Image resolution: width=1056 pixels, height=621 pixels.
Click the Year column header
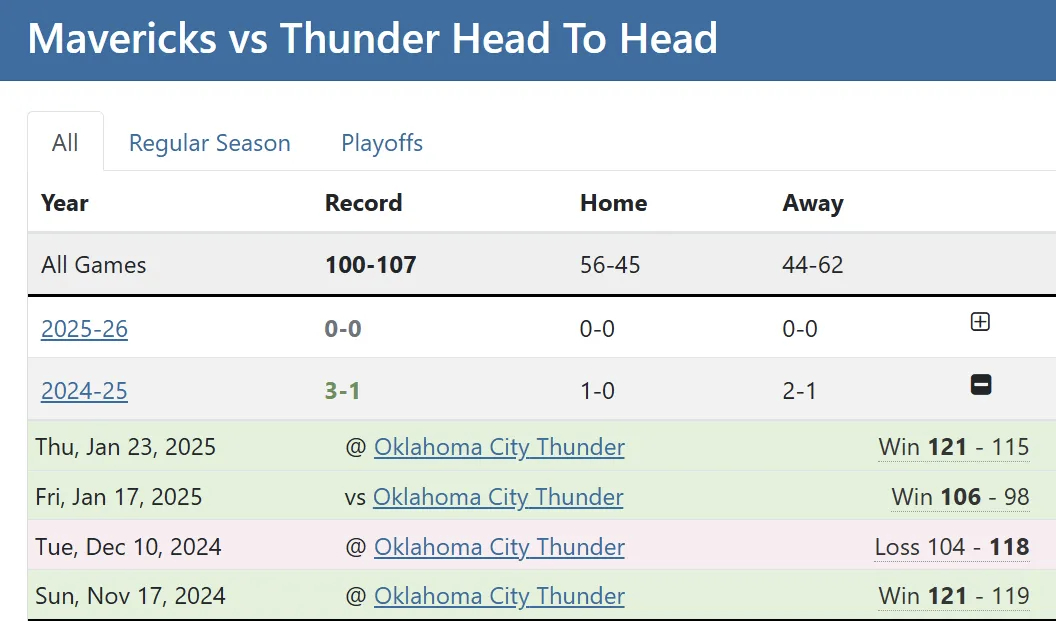point(65,203)
